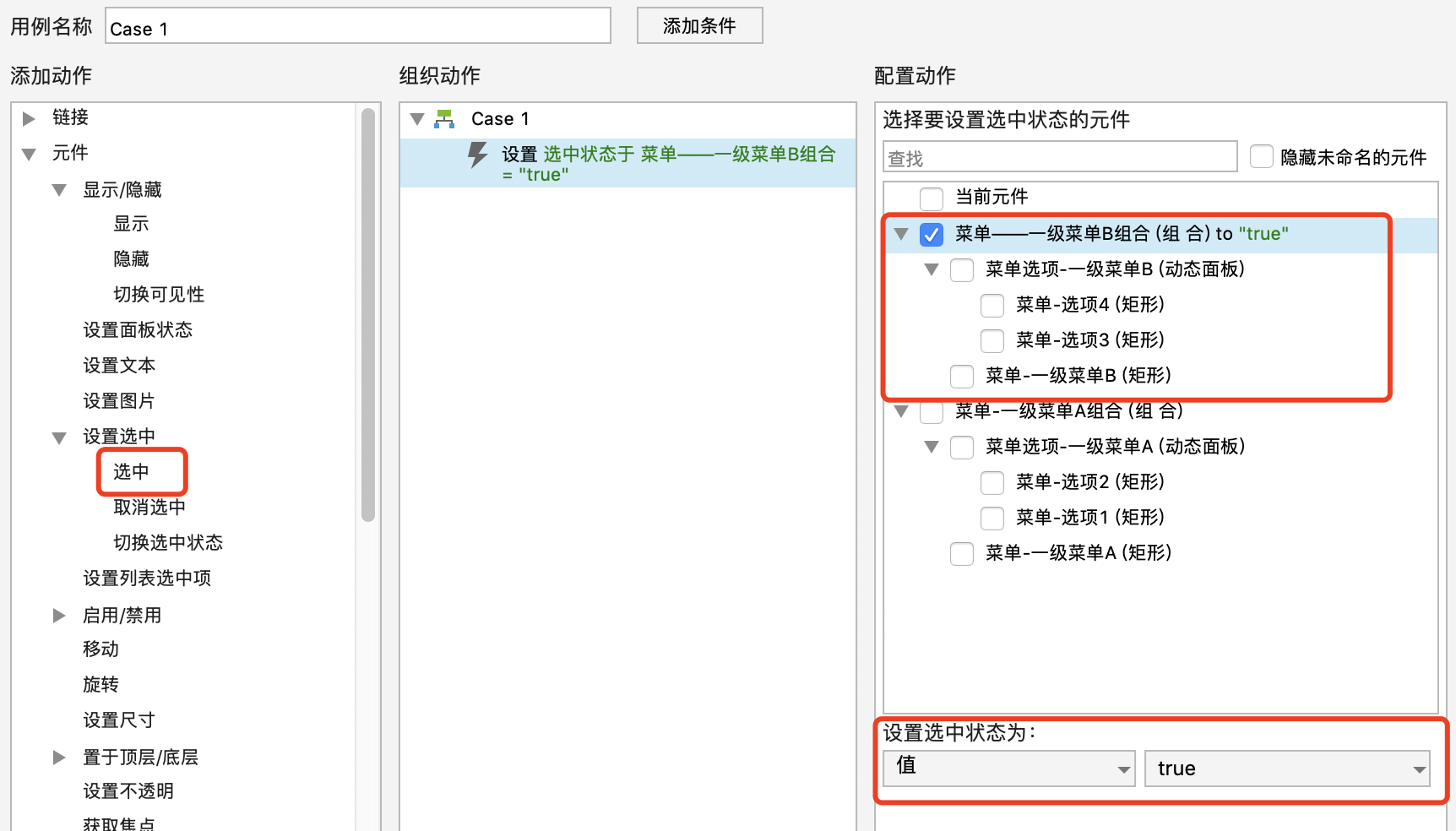Check 菜单-一级菜单B (矩形) checkbox
The height and width of the screenshot is (831, 1456).
click(962, 376)
